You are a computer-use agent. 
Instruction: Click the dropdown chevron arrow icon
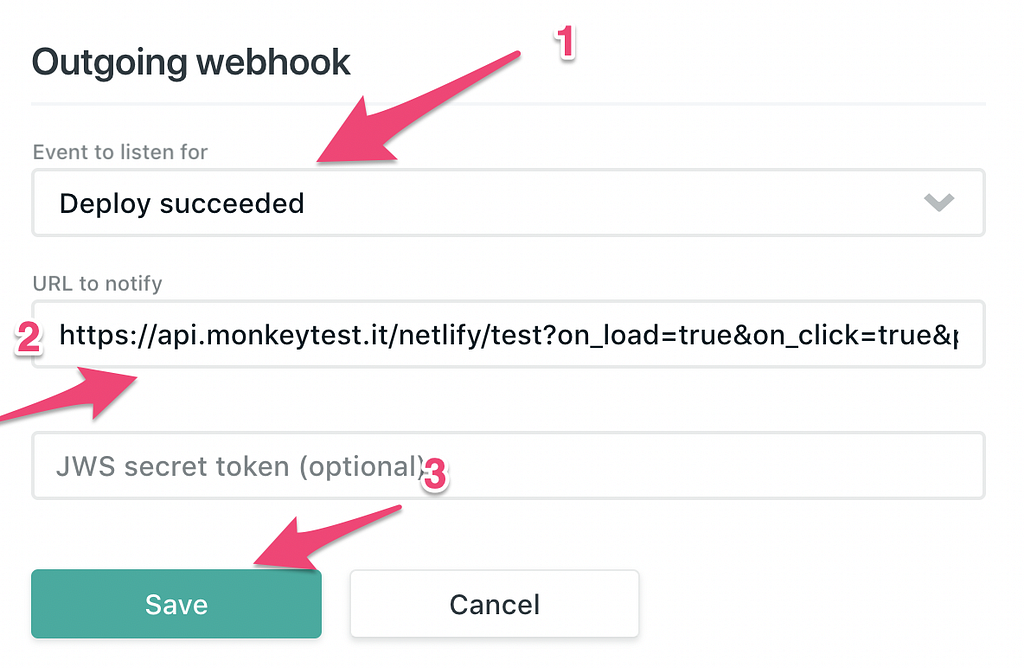tap(938, 203)
